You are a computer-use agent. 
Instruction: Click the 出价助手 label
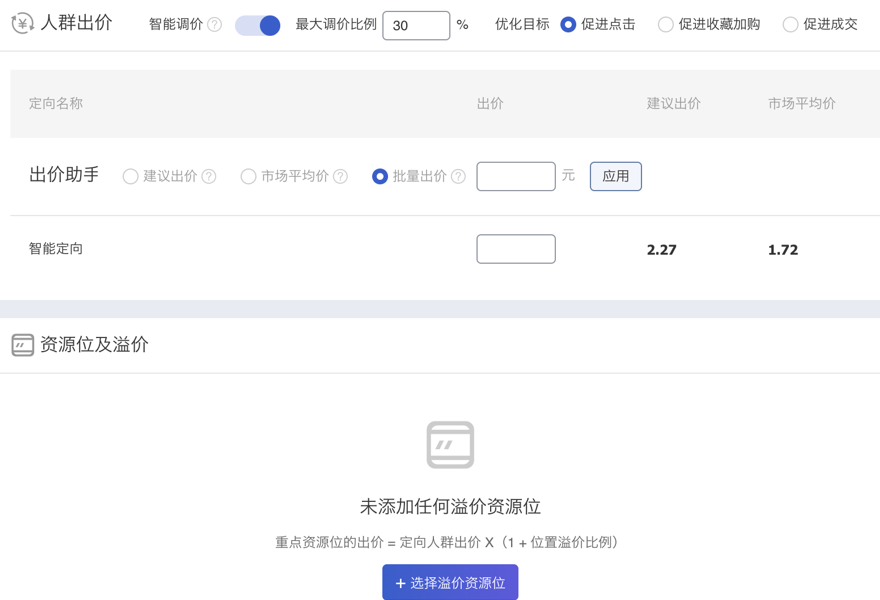point(64,175)
